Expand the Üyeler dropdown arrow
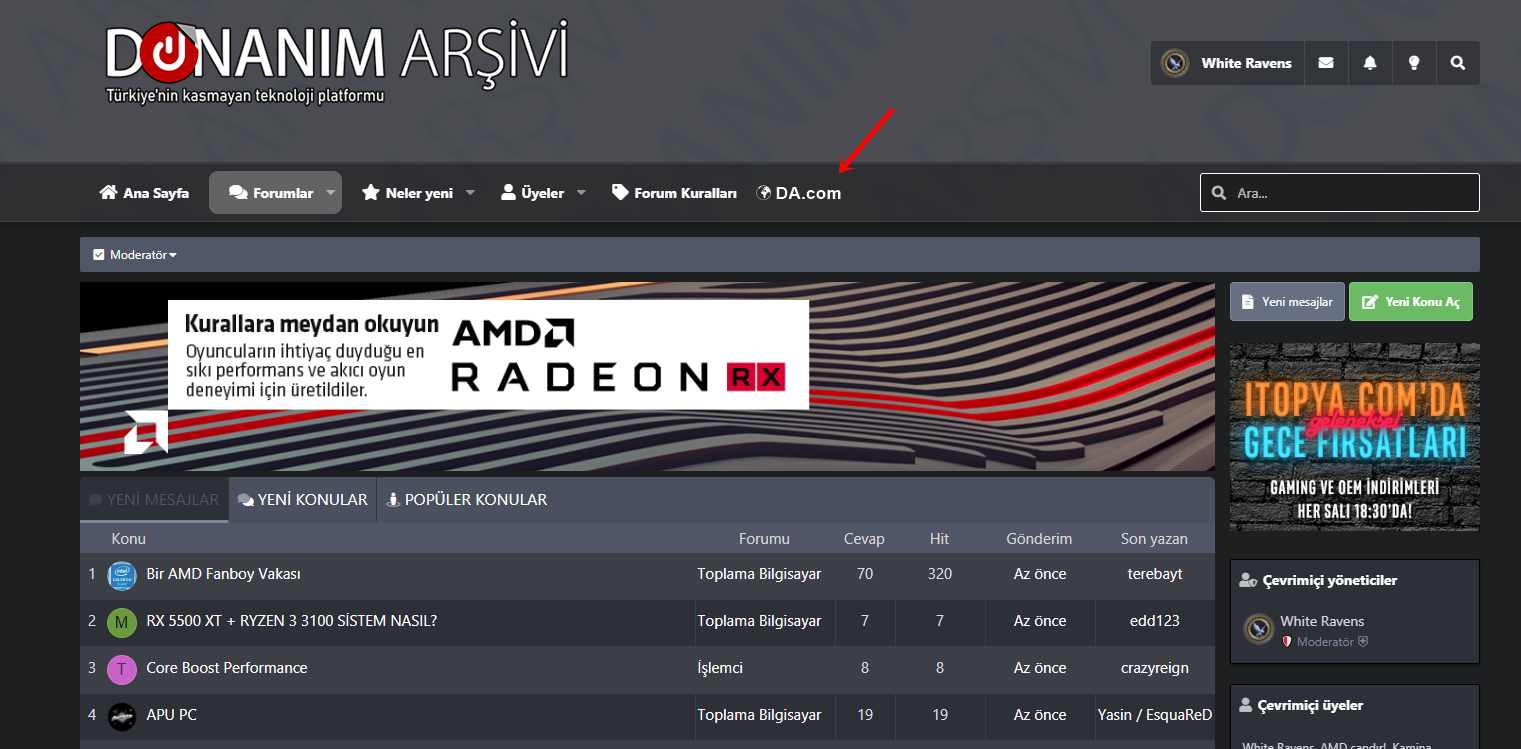The height and width of the screenshot is (749, 1521). pos(581,193)
